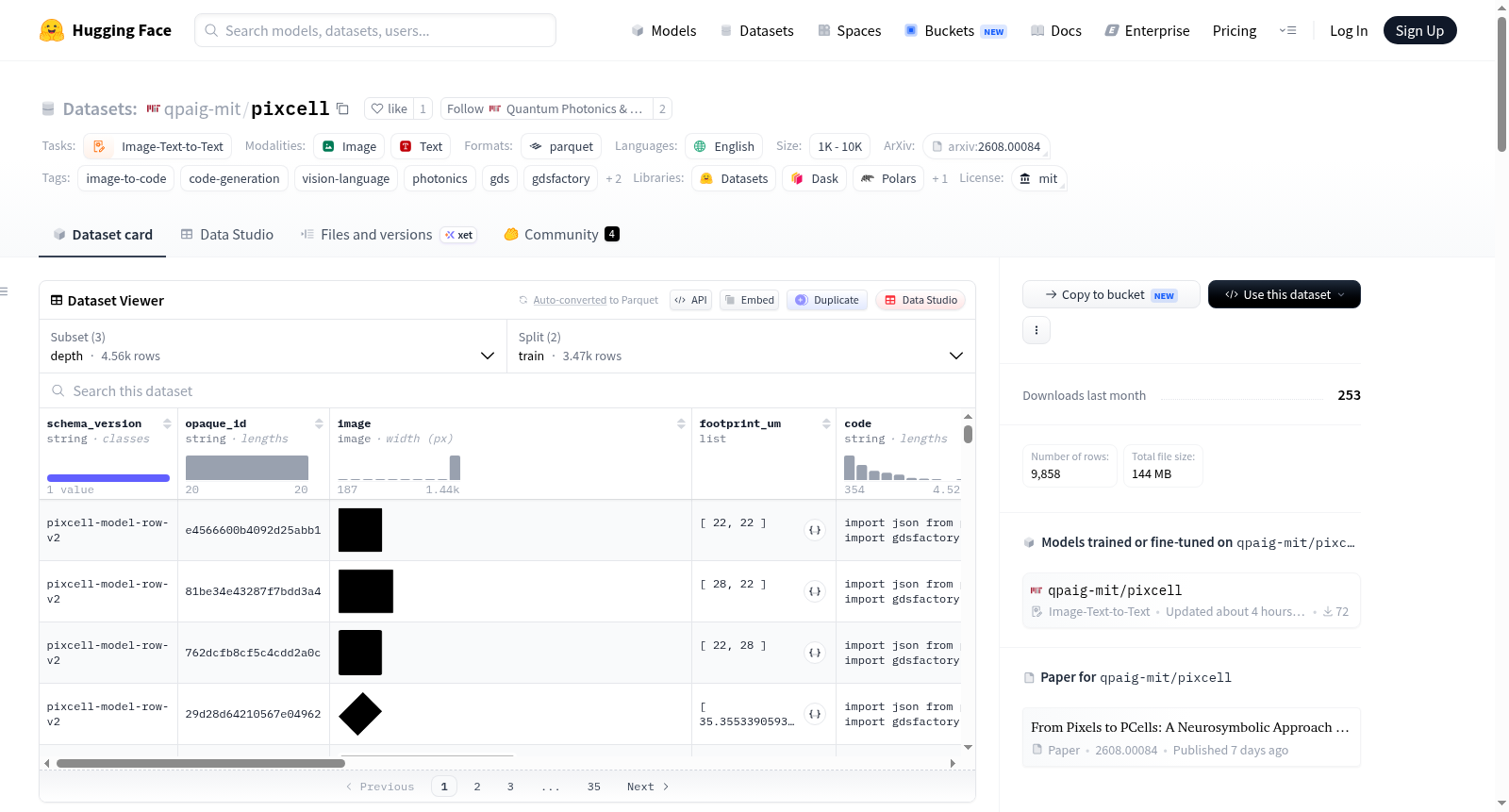Screen dimensions: 1509x812
Task: Click the Pricing navigation link
Action: (x=1235, y=30)
